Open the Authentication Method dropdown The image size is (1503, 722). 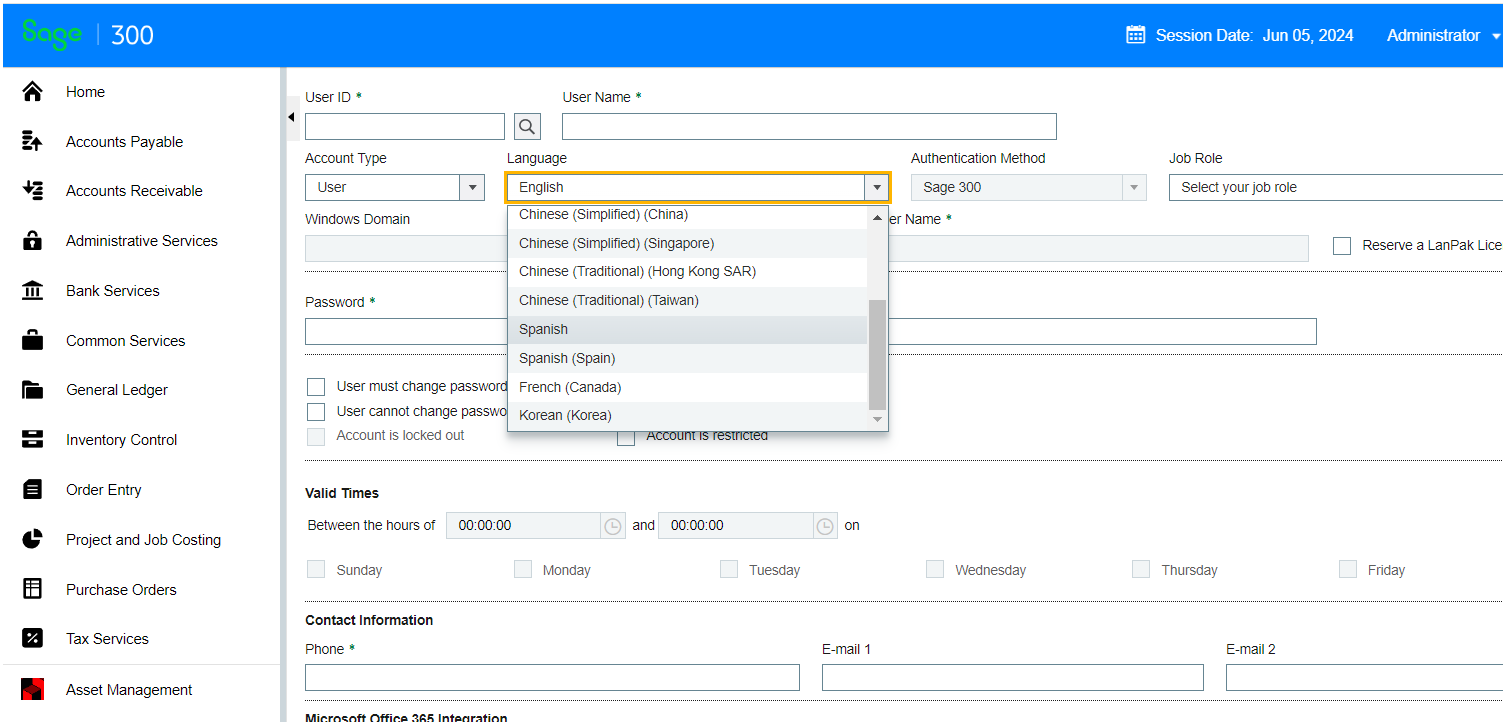tap(1134, 187)
